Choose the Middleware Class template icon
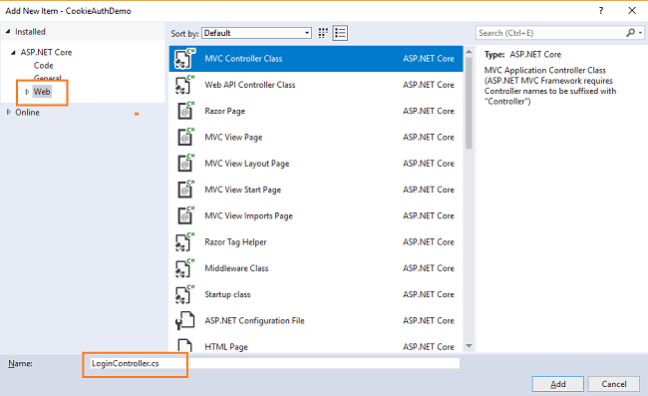Screen dimensions: 648x396 point(184,268)
